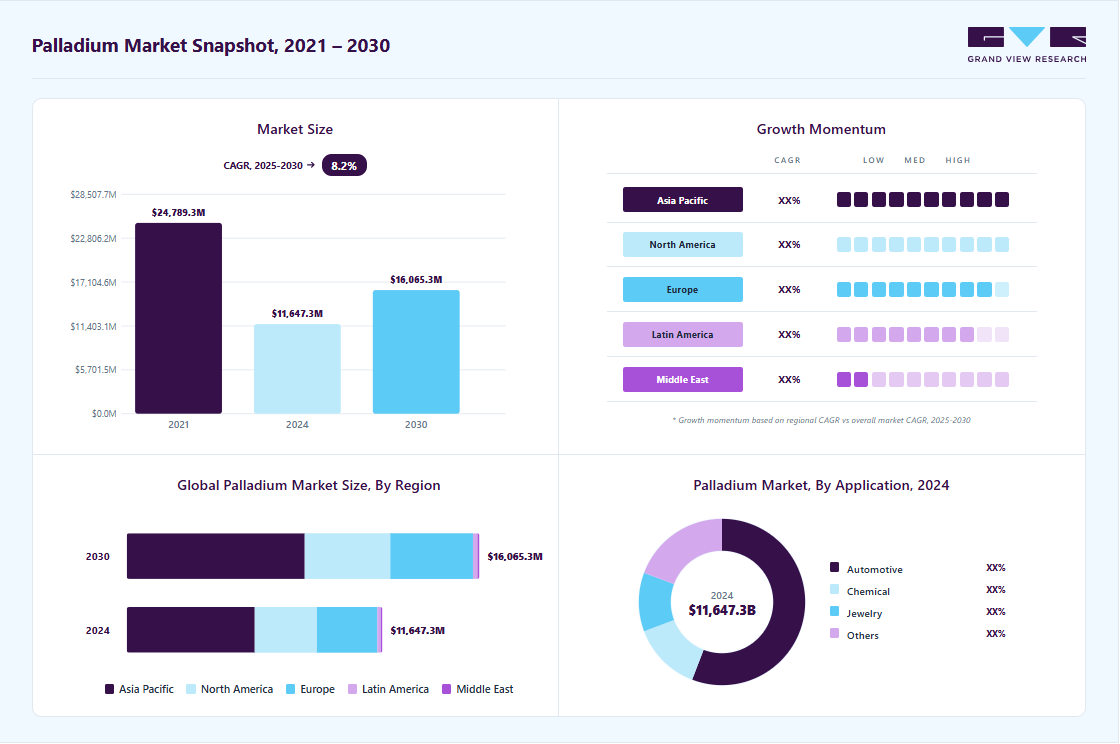Click the $11,647.3B donut center value
This screenshot has width=1120, height=744.
point(722,610)
